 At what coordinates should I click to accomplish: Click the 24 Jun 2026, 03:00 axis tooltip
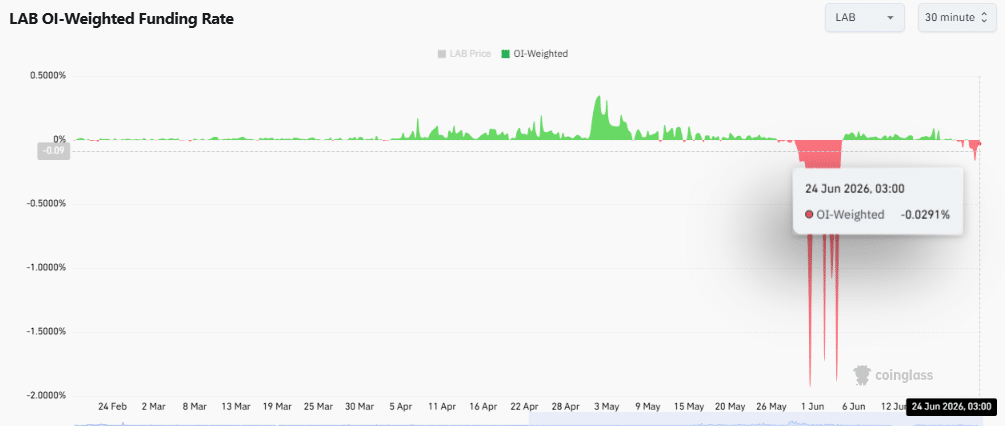(x=952, y=407)
